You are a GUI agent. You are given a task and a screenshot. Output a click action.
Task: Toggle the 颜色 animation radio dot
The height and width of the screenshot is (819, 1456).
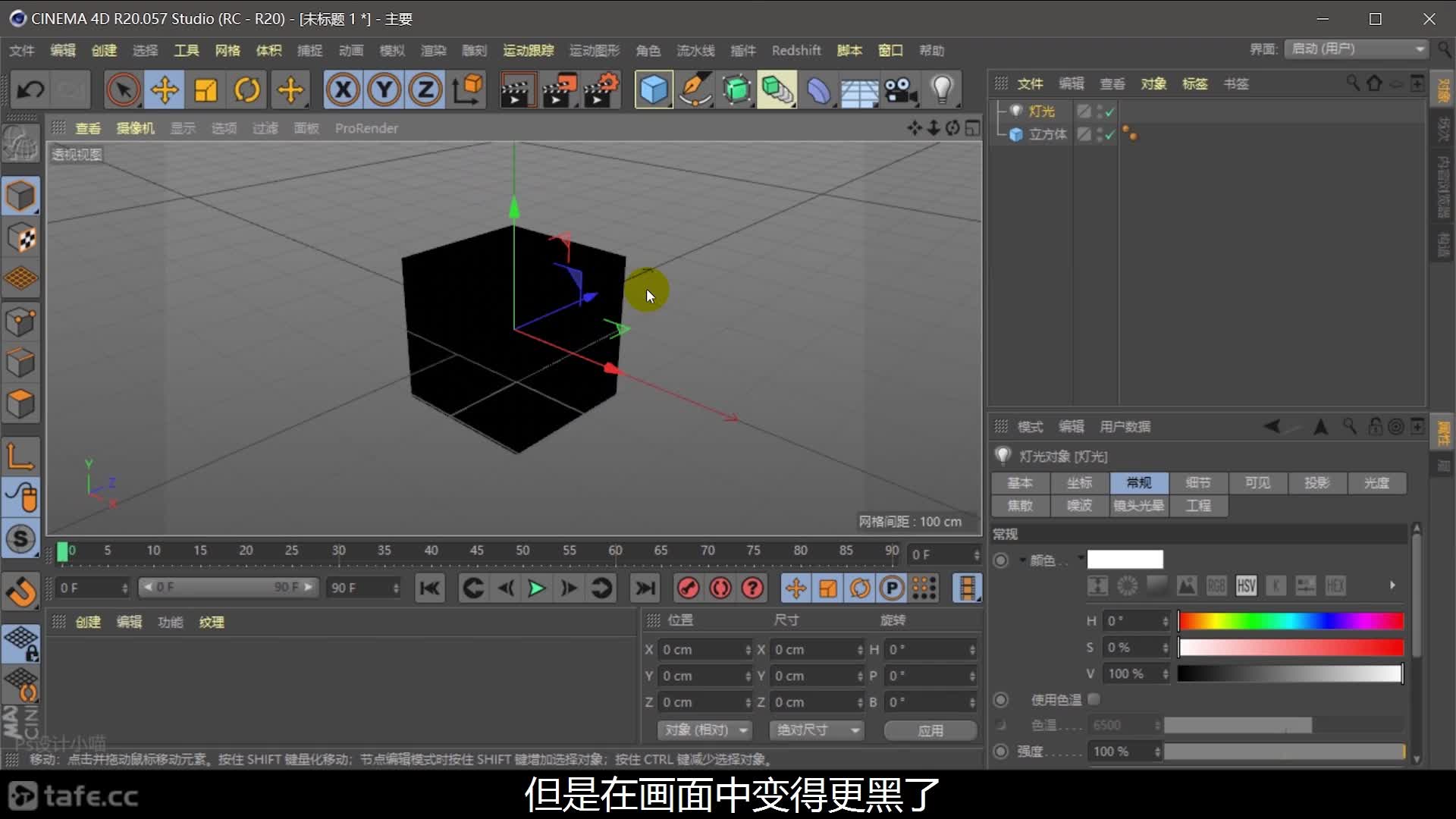click(1001, 560)
